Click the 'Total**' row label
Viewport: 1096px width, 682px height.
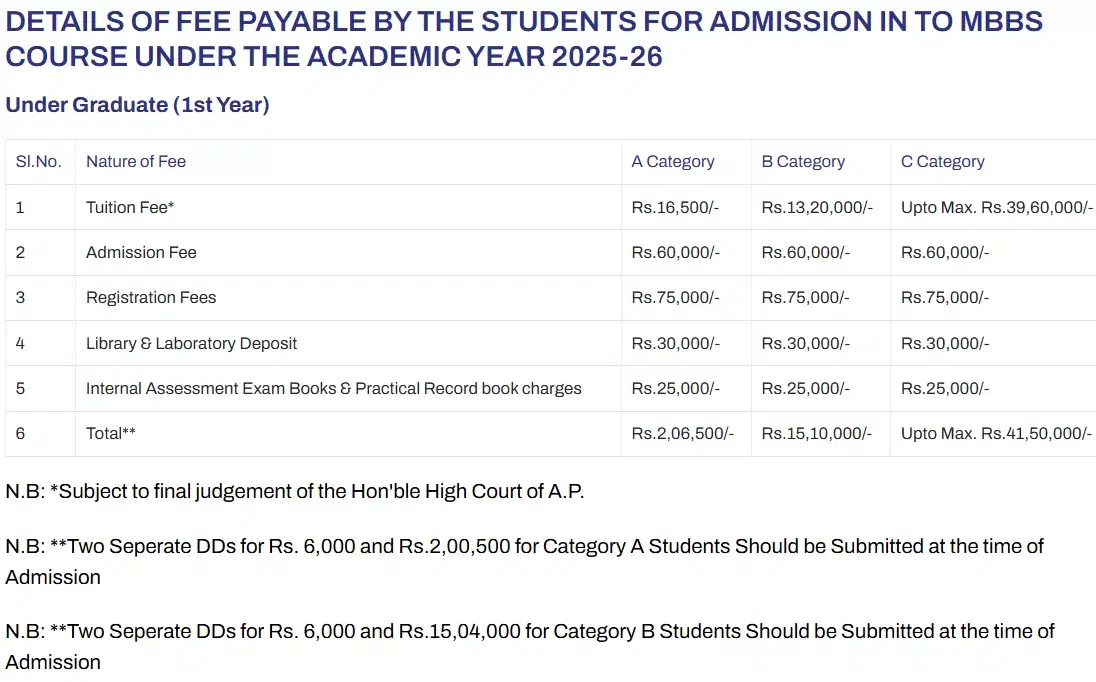coord(111,433)
